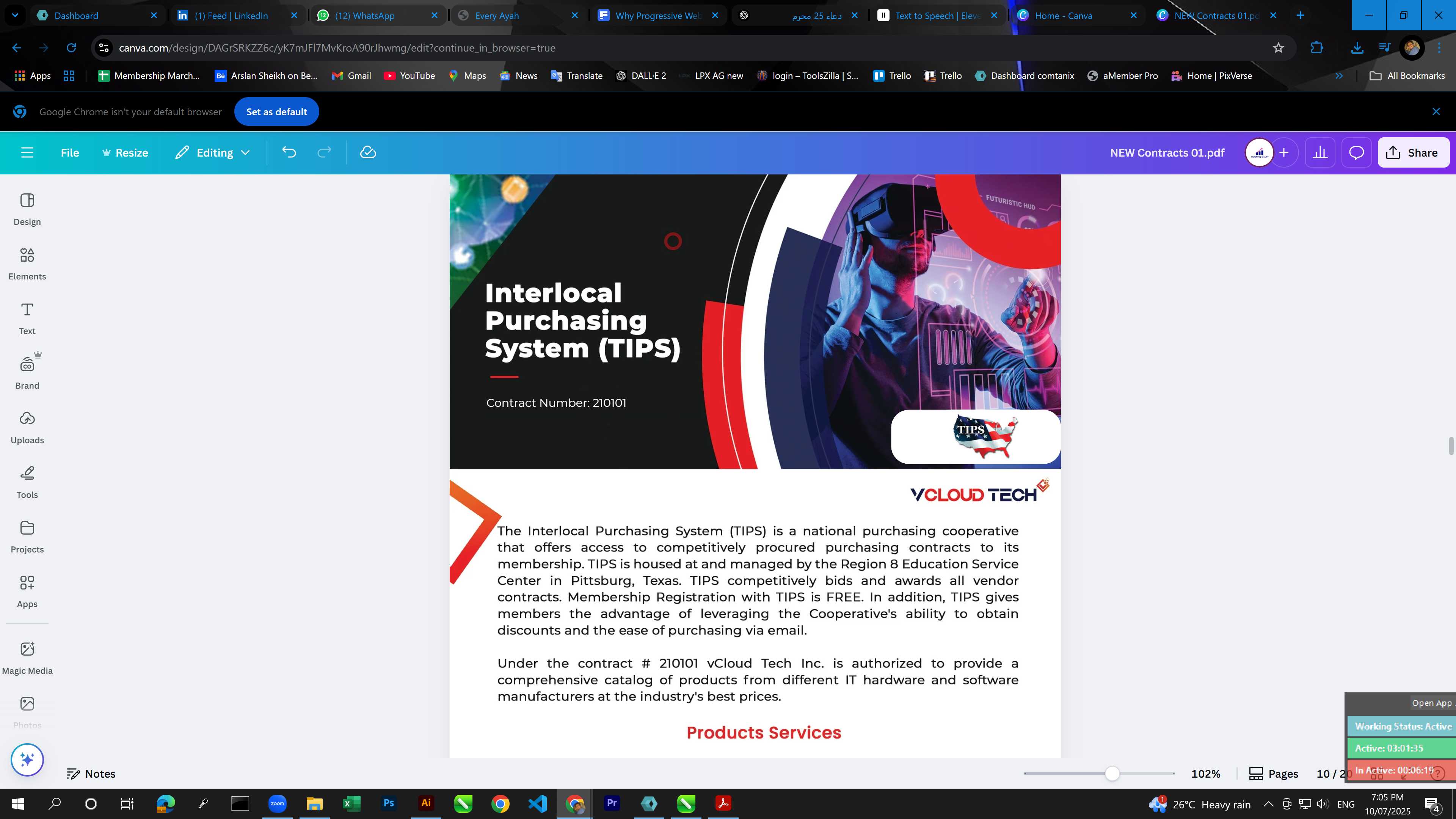Switch to the Dashboard tab
This screenshot has width=1456, height=819.
(x=97, y=15)
